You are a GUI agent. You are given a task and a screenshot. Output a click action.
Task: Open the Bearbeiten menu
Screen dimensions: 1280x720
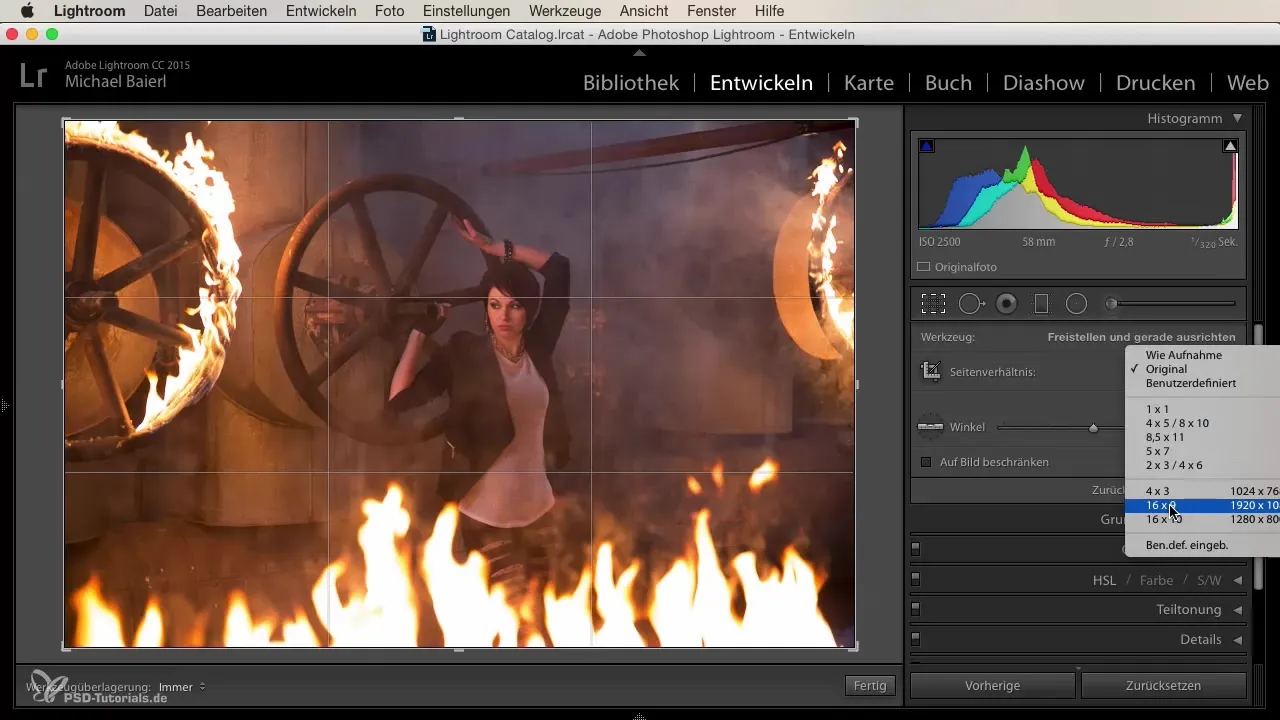(232, 11)
